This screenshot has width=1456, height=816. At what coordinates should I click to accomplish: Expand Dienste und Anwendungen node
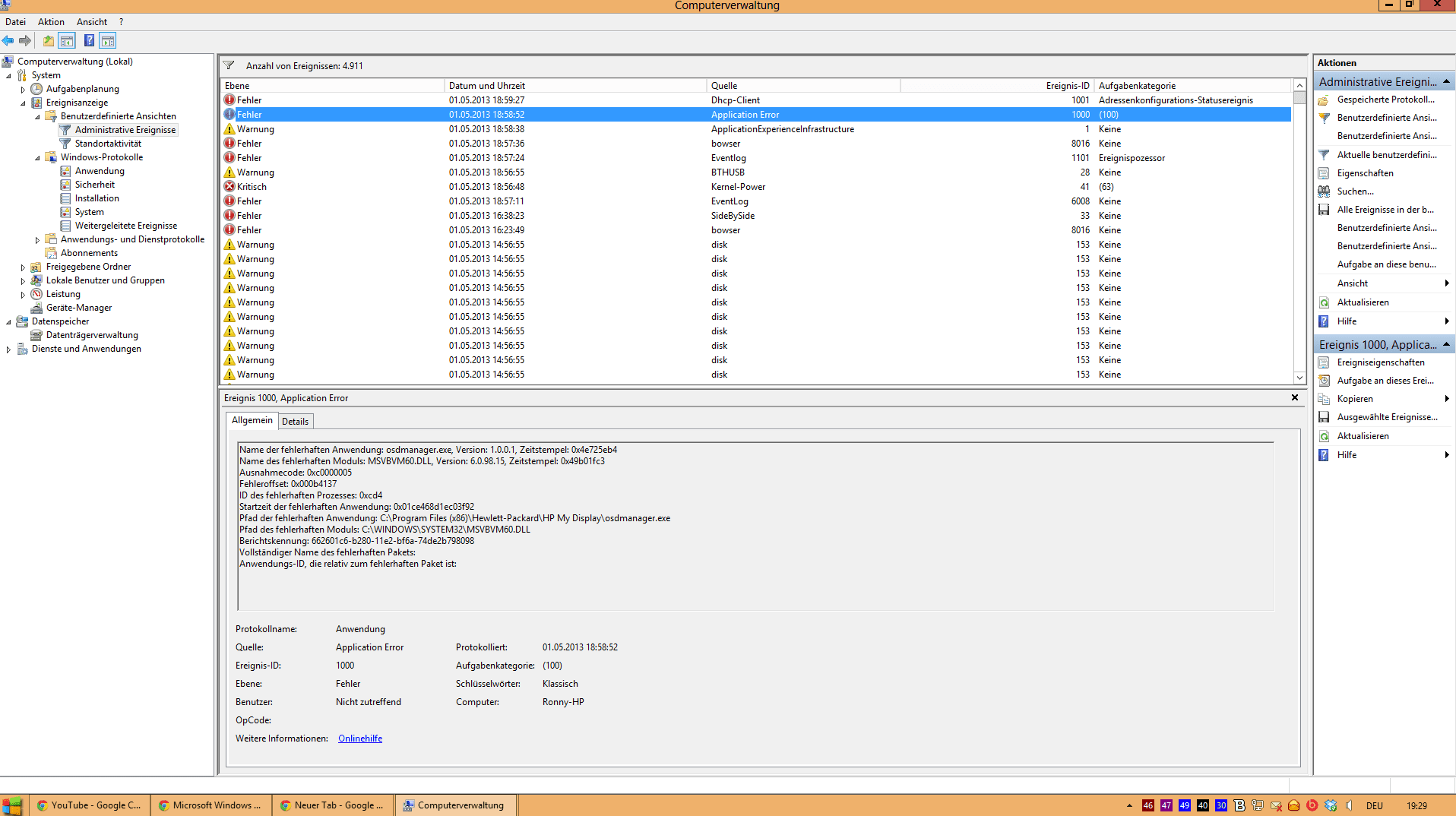(x=8, y=349)
